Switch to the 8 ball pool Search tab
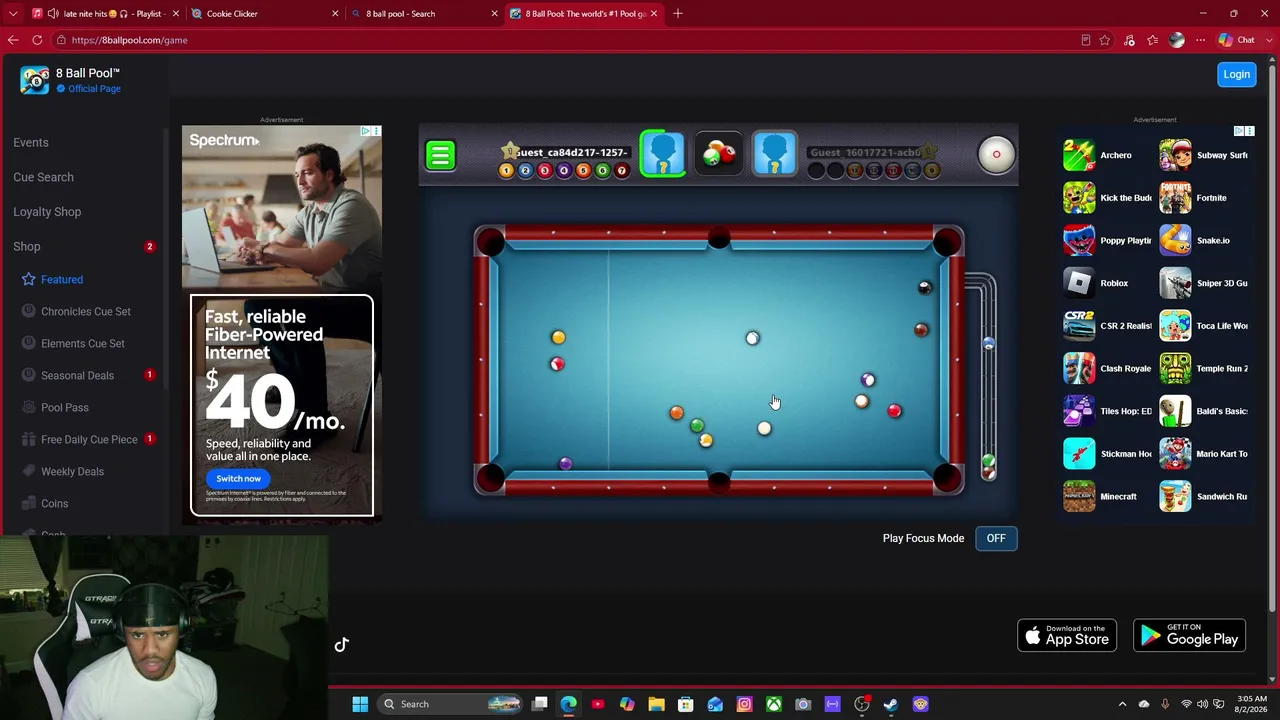 [x=424, y=13]
